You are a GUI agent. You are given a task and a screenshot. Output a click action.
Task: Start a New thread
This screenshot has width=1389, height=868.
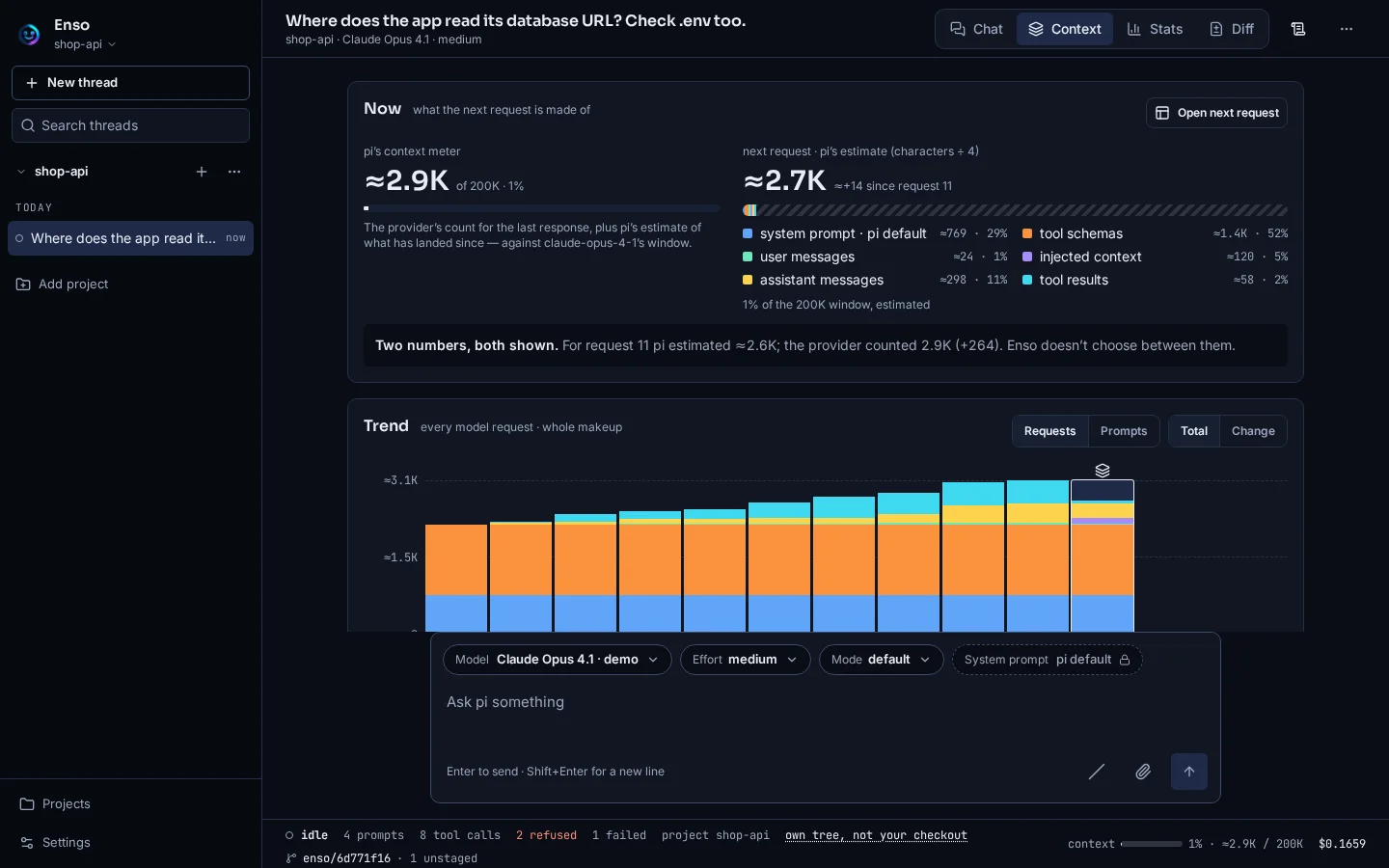130,83
